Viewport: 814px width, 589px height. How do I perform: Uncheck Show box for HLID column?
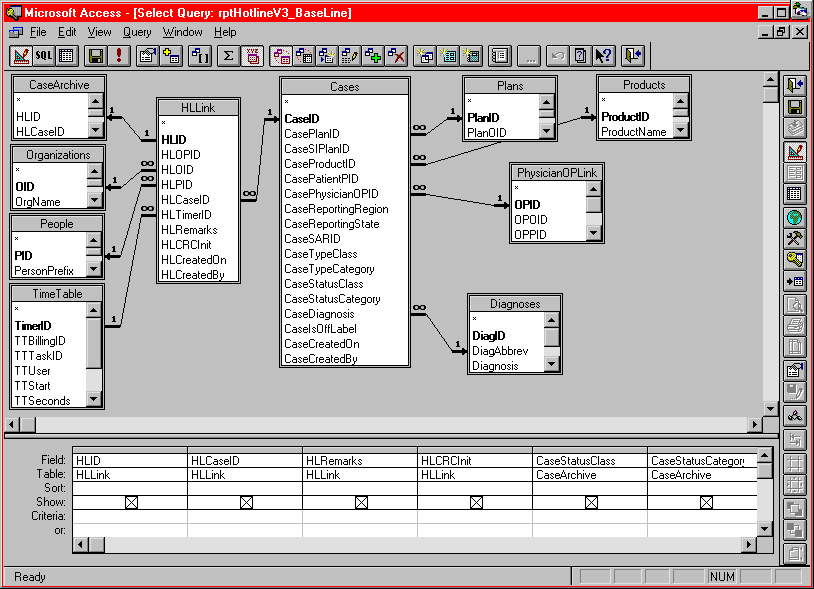131,502
